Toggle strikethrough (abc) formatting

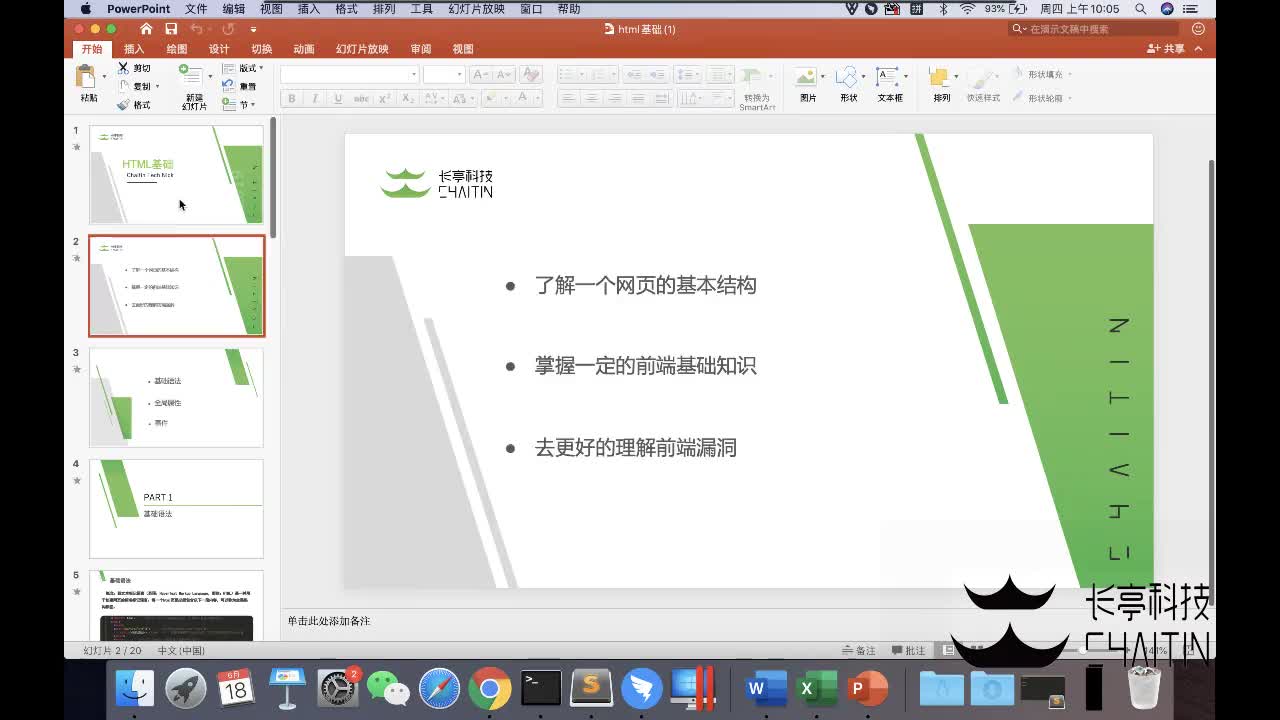tap(361, 98)
